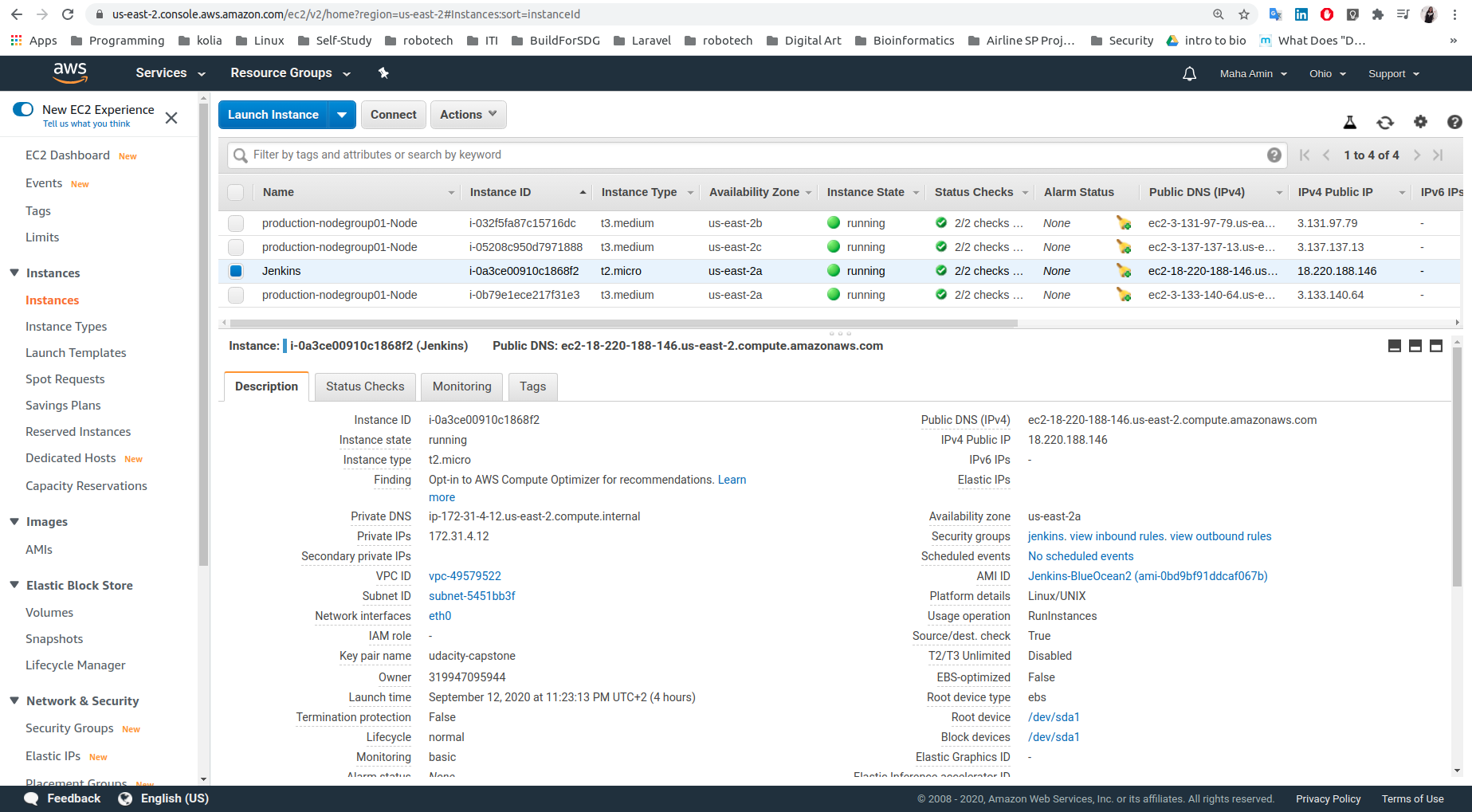Click the instances table horizontal scrollbar
The width and height of the screenshot is (1472, 812).
coord(623,324)
